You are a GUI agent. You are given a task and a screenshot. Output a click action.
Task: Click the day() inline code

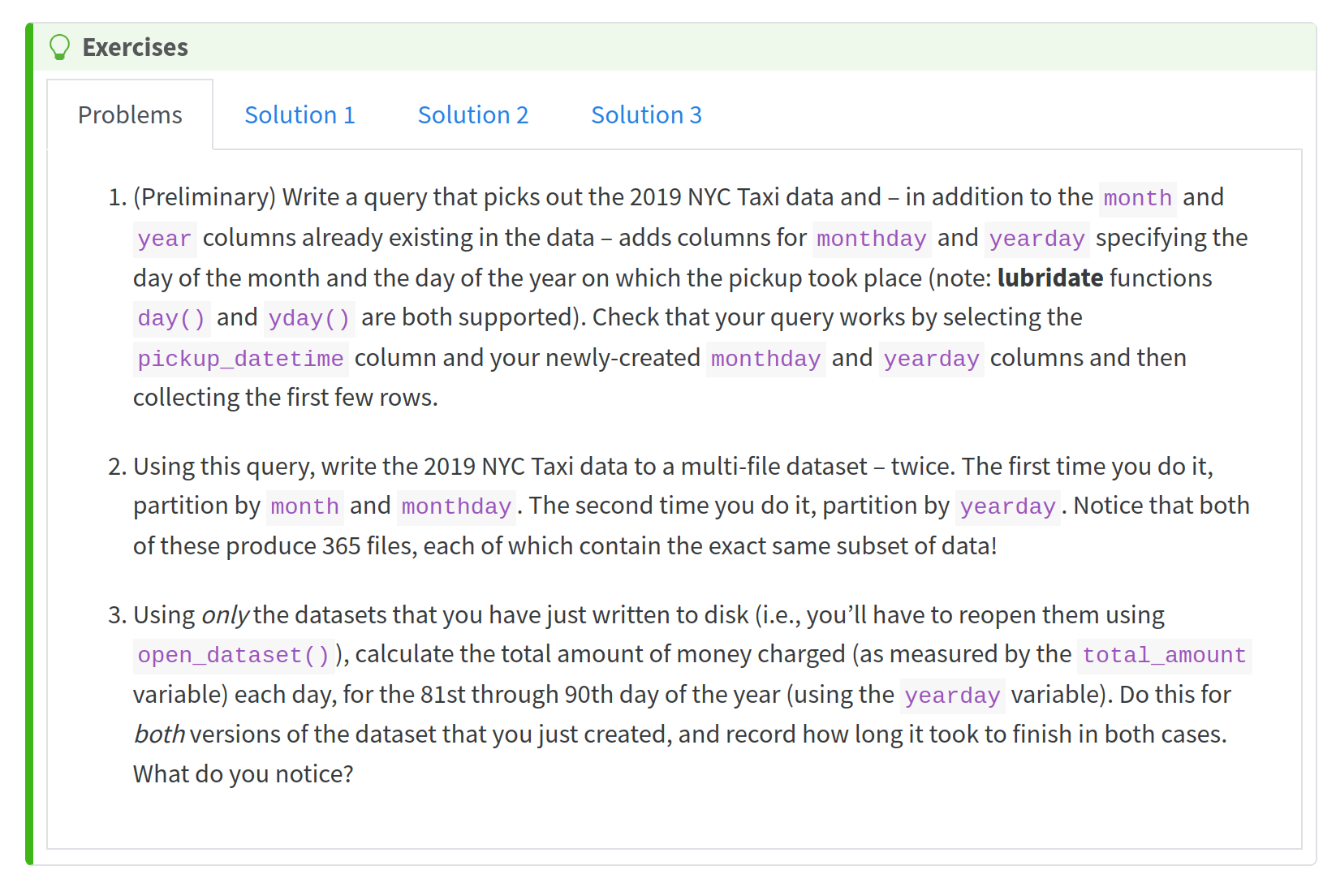click(171, 318)
